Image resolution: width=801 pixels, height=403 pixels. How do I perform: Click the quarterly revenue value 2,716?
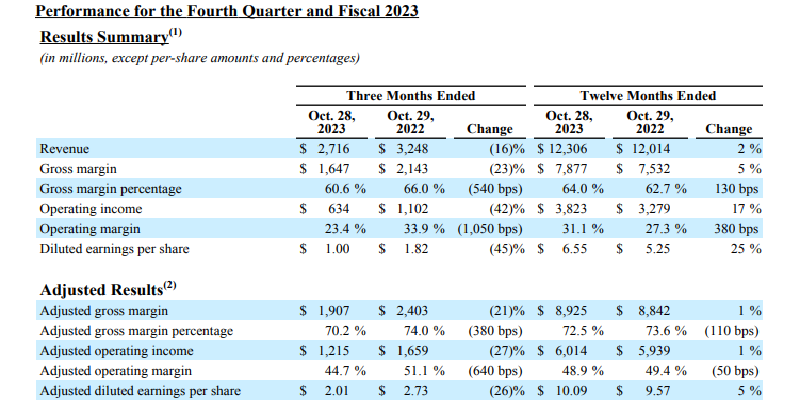tap(331, 148)
